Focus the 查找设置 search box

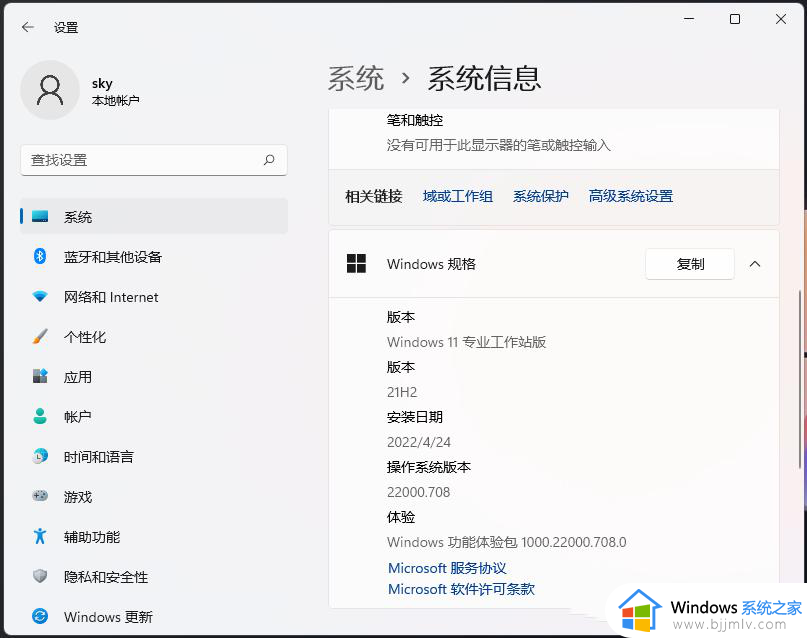(154, 160)
